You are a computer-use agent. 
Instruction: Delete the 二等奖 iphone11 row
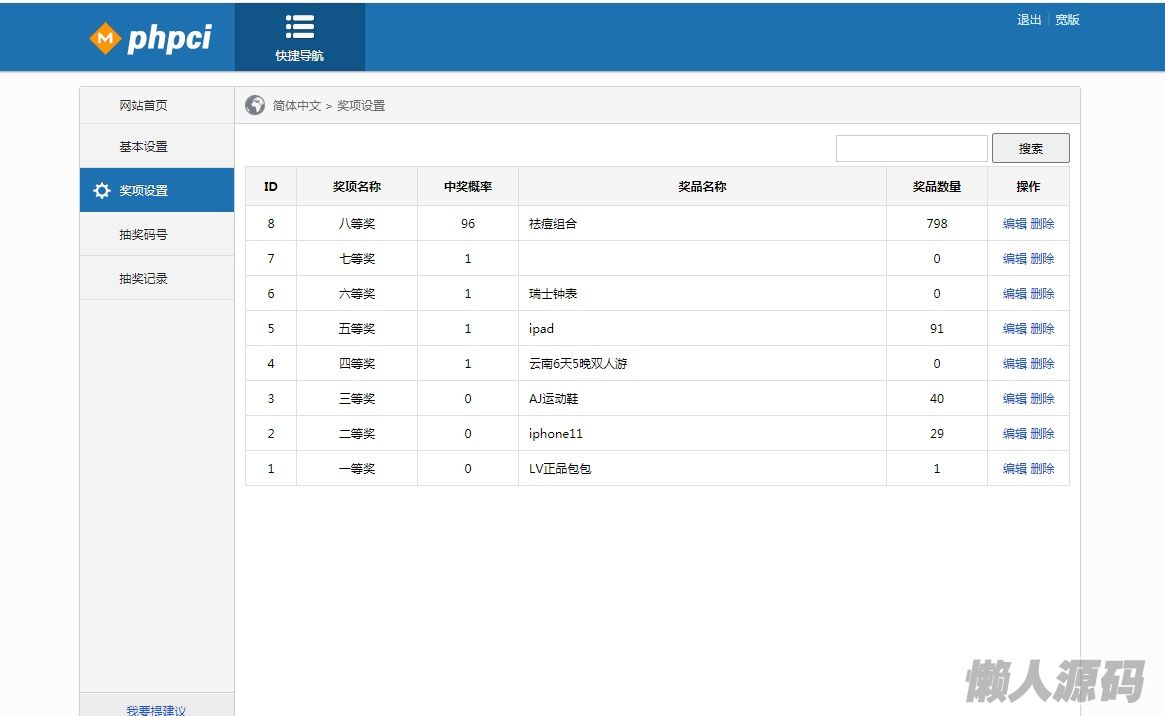click(1042, 434)
